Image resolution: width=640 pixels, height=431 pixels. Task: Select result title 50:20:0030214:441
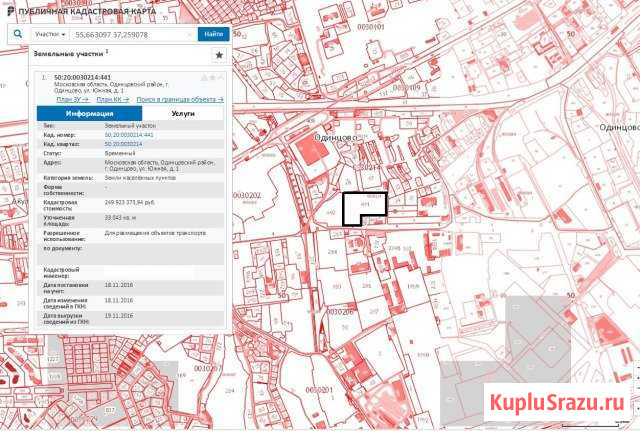tap(82, 77)
